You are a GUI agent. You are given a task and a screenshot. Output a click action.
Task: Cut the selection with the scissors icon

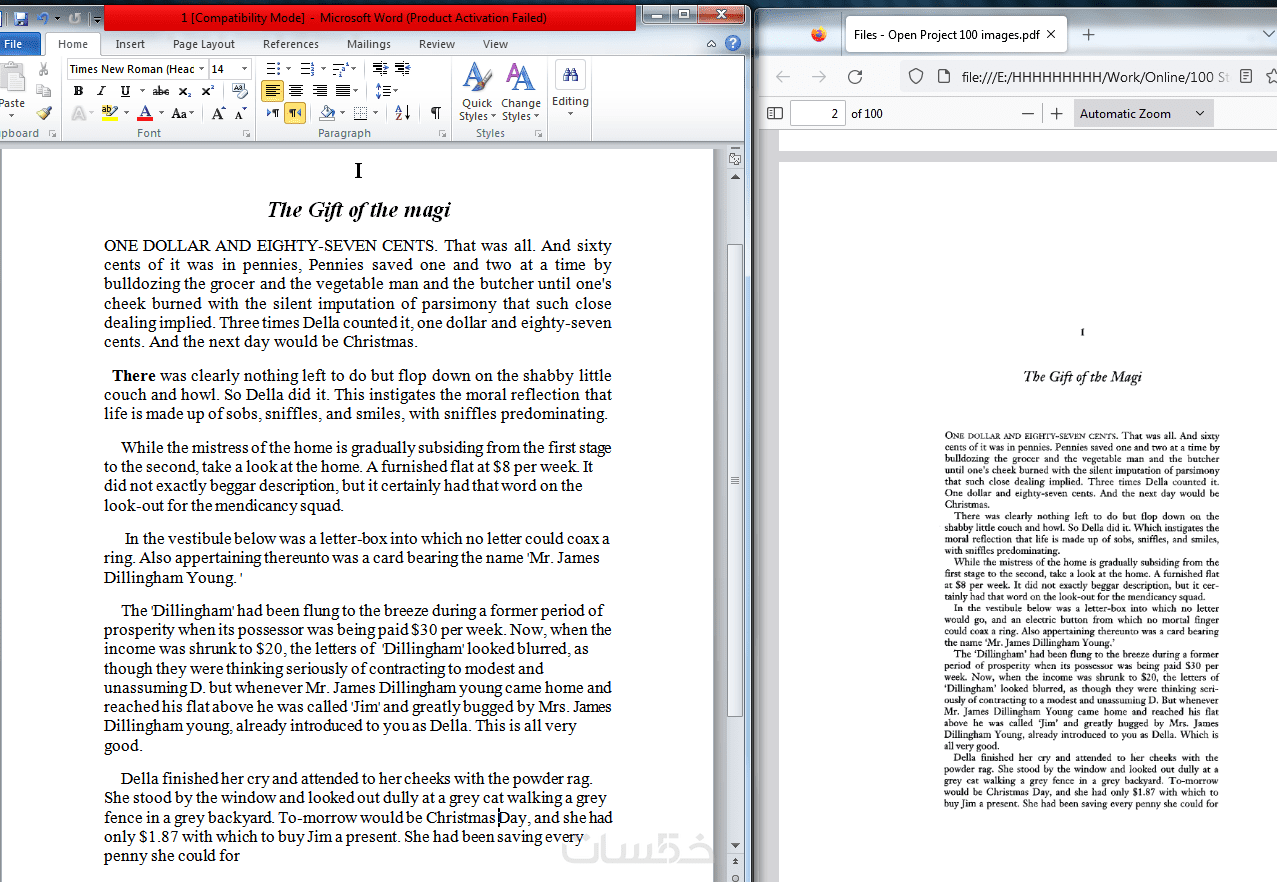43,69
